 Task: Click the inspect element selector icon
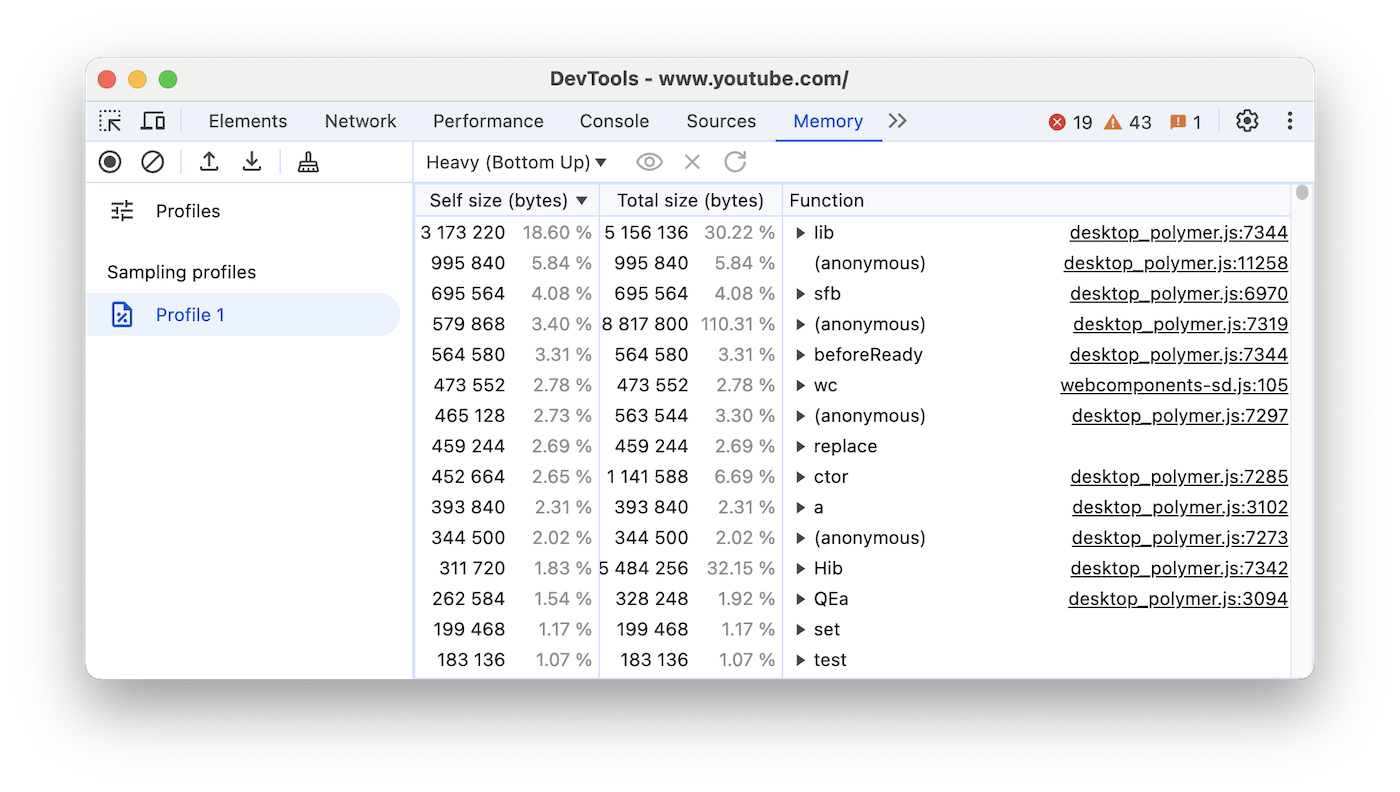pos(110,121)
